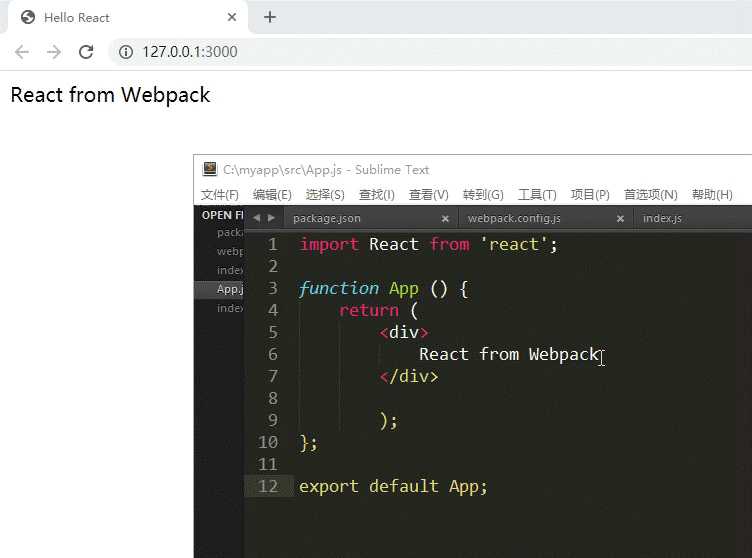Click the return keyword on line 4

(x=368, y=310)
